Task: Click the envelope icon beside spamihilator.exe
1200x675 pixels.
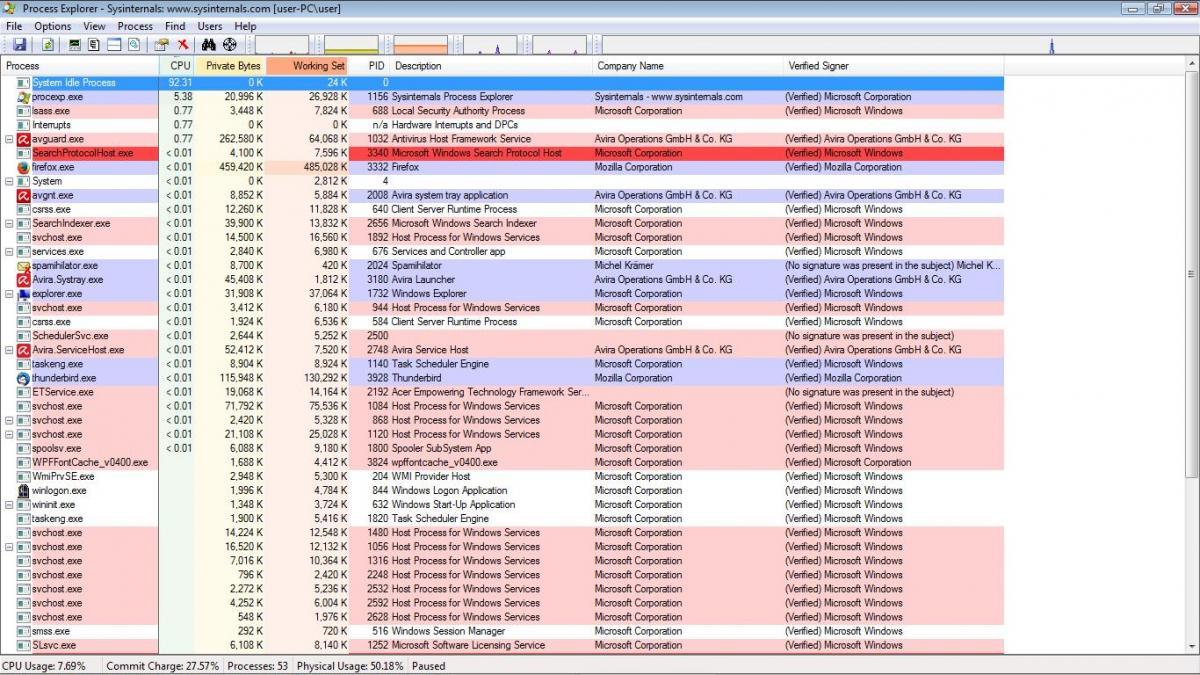Action: [x=24, y=266]
